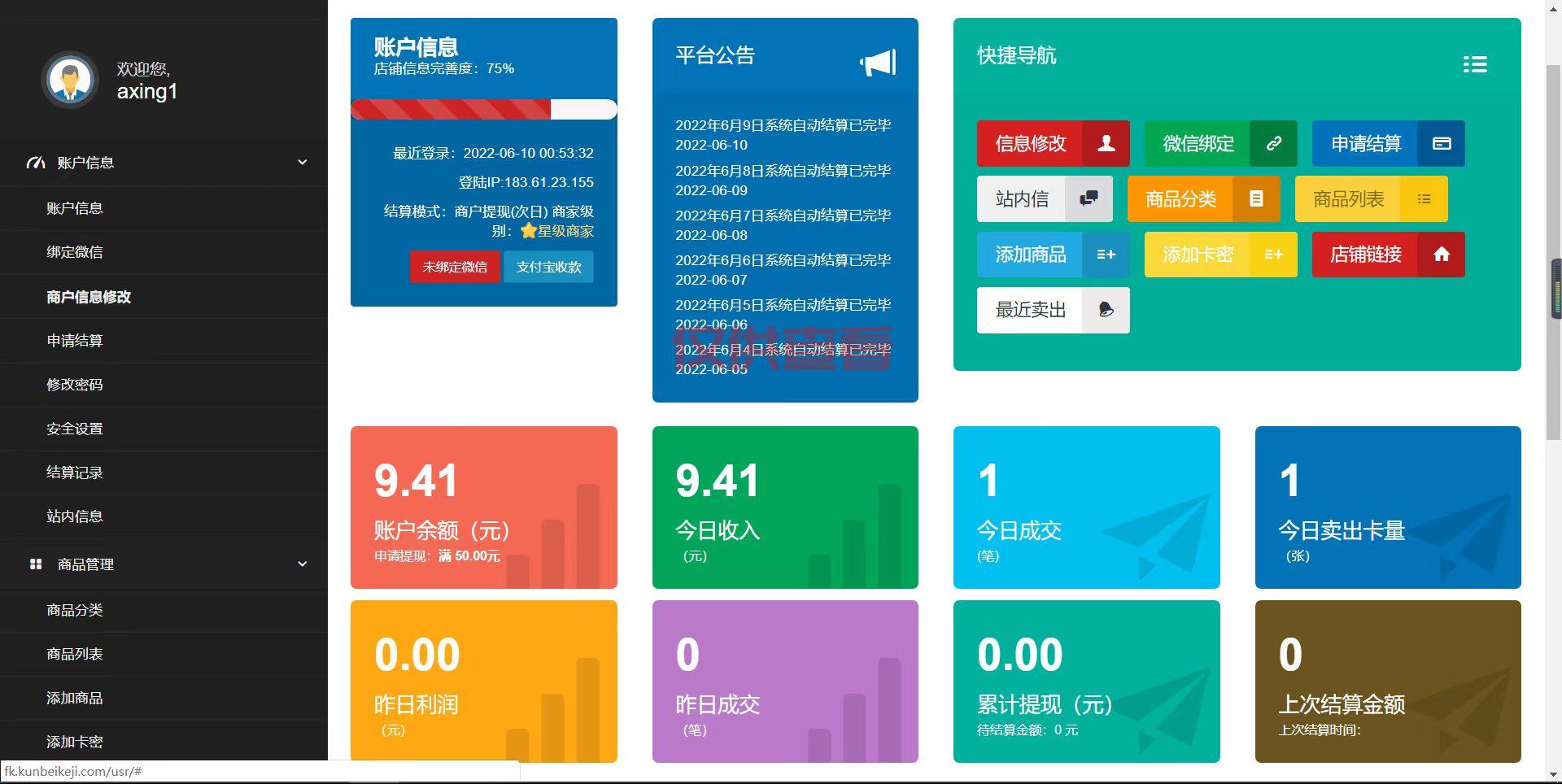Open 修改密码 in the sidebar menu
1562x784 pixels.
coord(75,385)
